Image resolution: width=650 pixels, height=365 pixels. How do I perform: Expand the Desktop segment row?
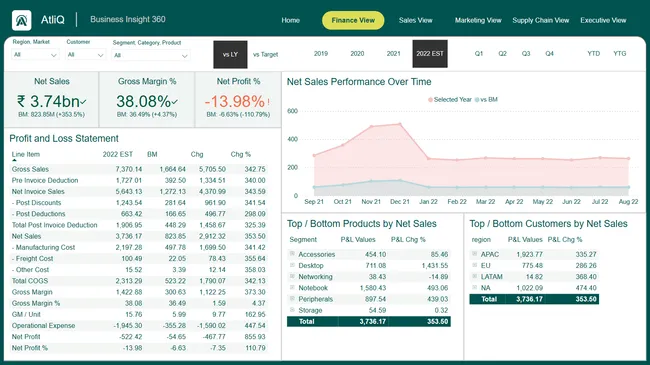292,265
